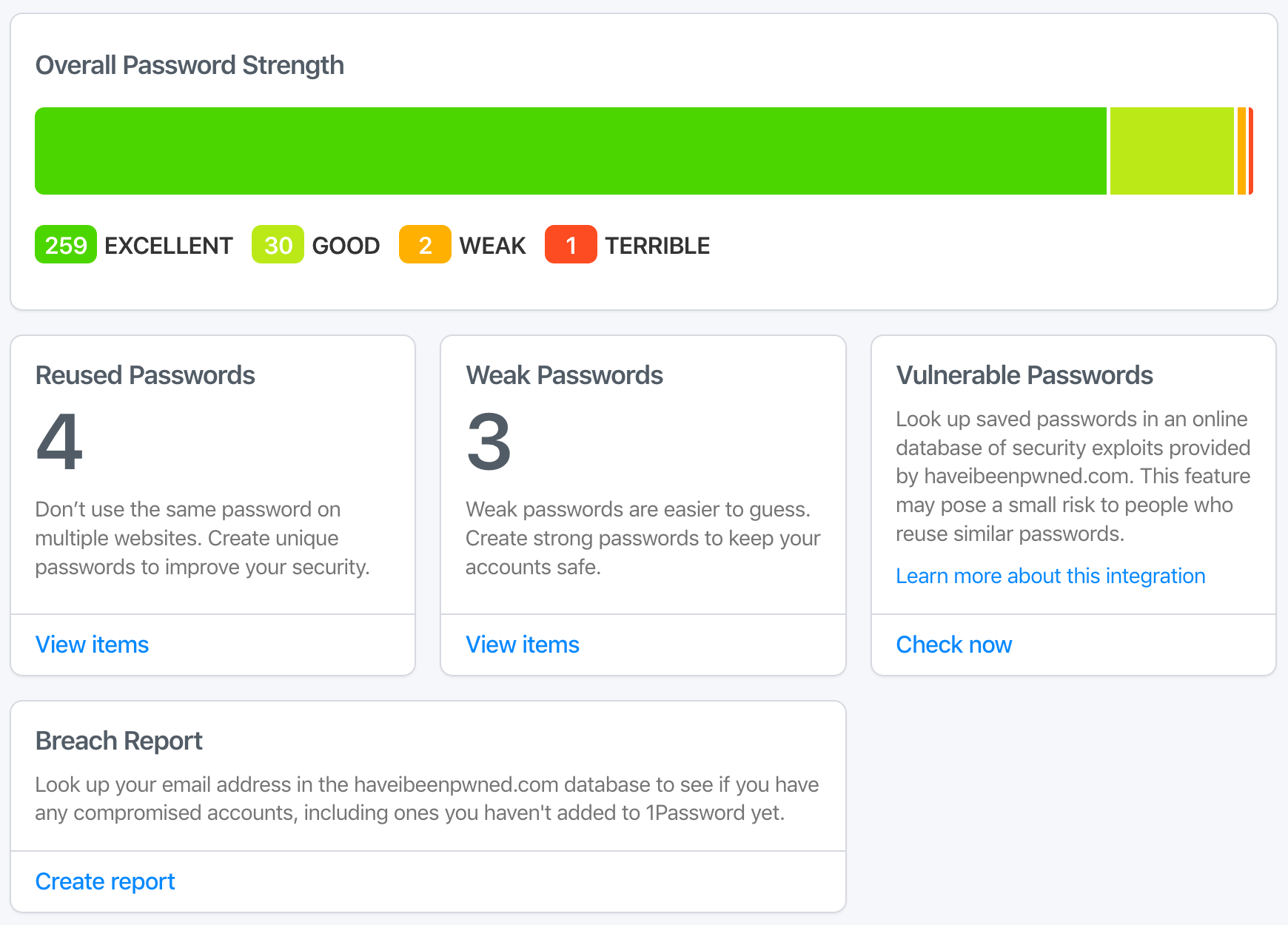
Task: Click the orange Weak bar segment
Action: 1241,151
